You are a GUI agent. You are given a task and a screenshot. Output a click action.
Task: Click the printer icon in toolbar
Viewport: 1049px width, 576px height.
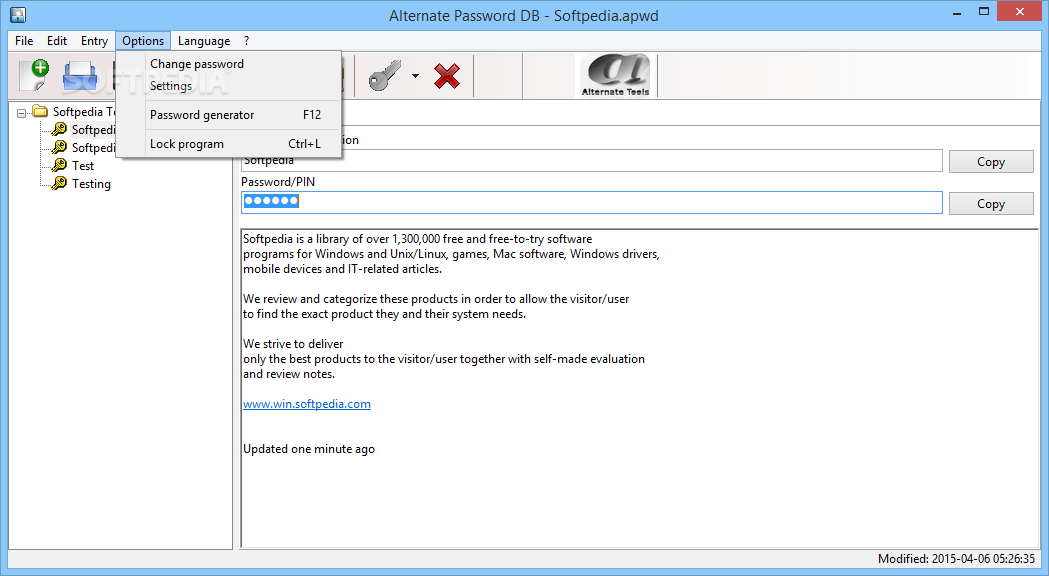tap(80, 76)
